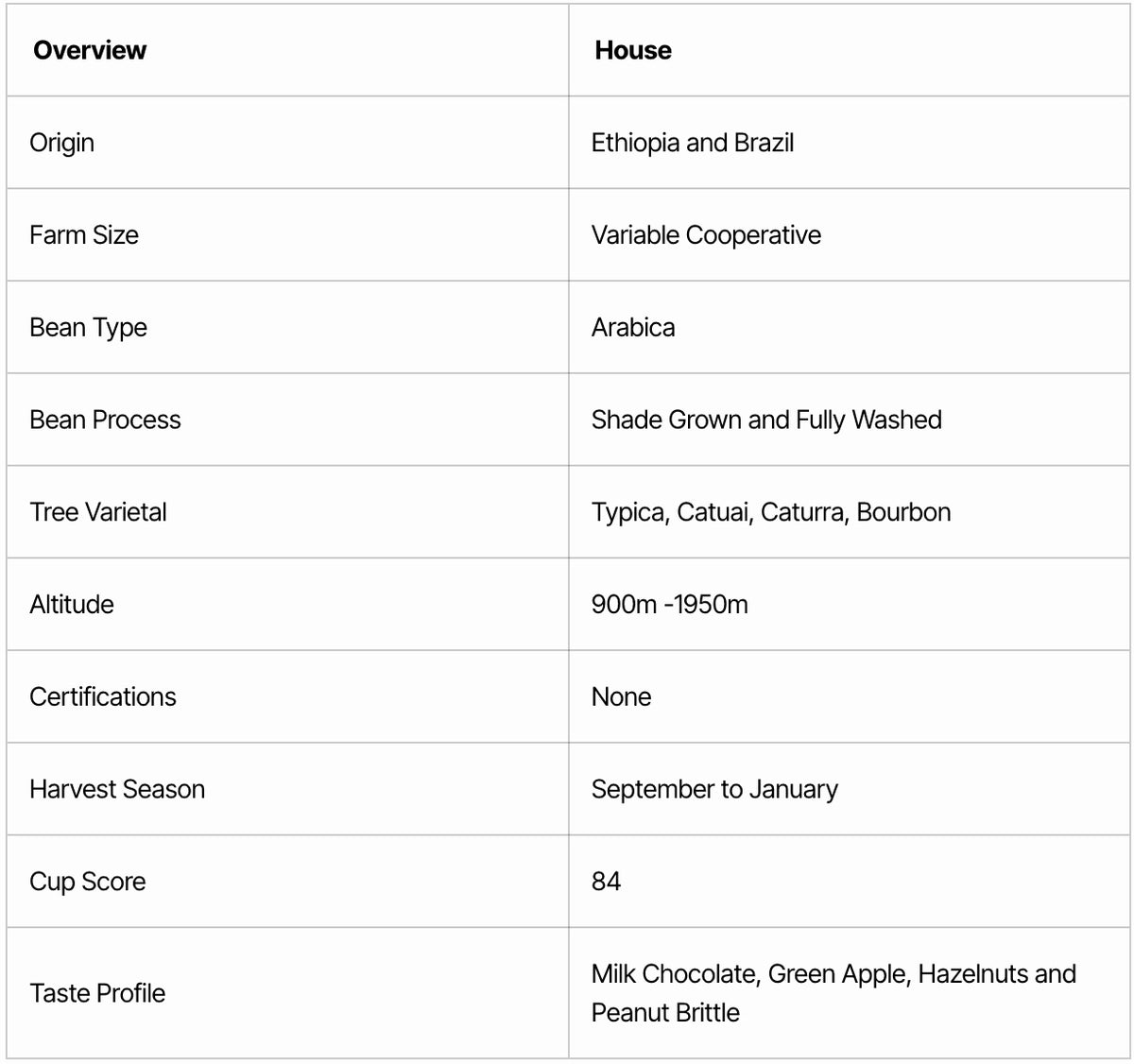
Task: Select the Altitude row label
Action: coord(72,605)
